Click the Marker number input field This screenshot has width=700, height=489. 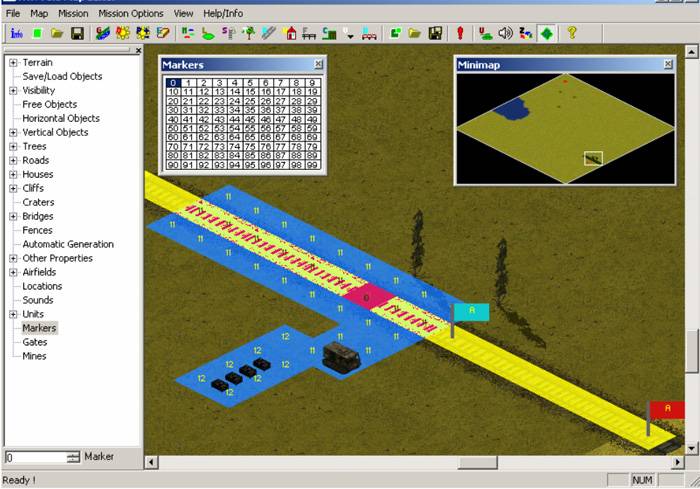pos(34,457)
